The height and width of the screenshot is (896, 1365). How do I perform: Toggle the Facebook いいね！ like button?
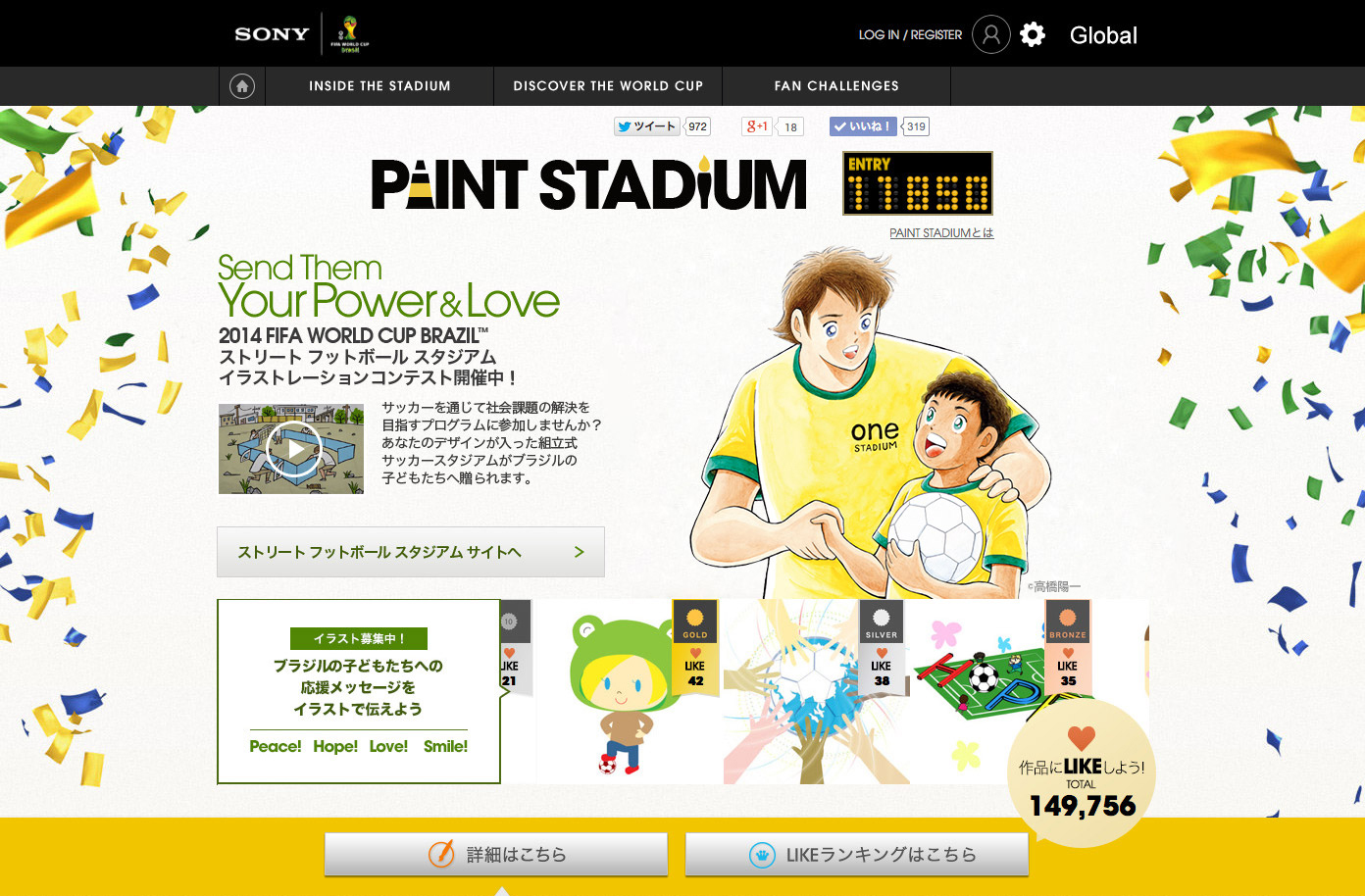click(x=863, y=126)
